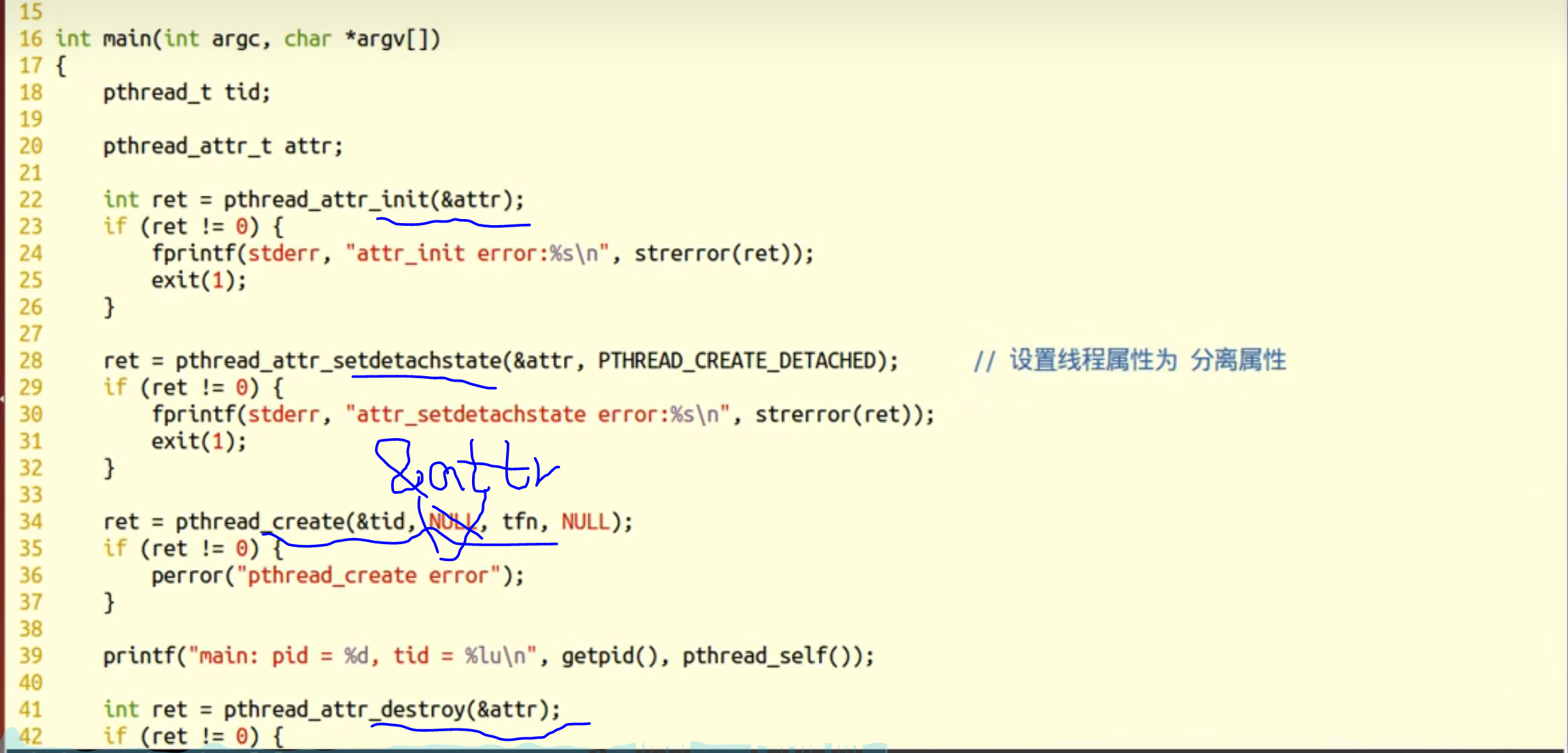
Task: Click the handwritten &attr annotation
Action: coord(466,469)
